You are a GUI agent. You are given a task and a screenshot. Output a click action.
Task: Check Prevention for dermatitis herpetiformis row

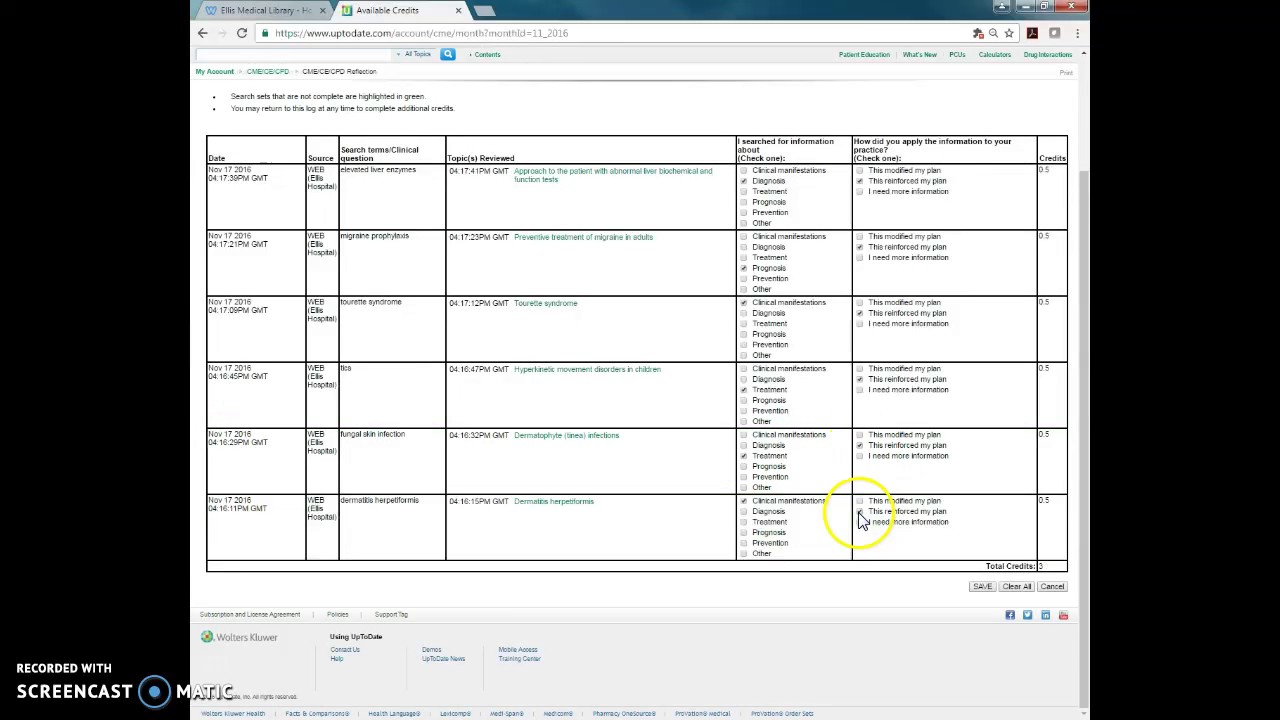pyautogui.click(x=743, y=543)
